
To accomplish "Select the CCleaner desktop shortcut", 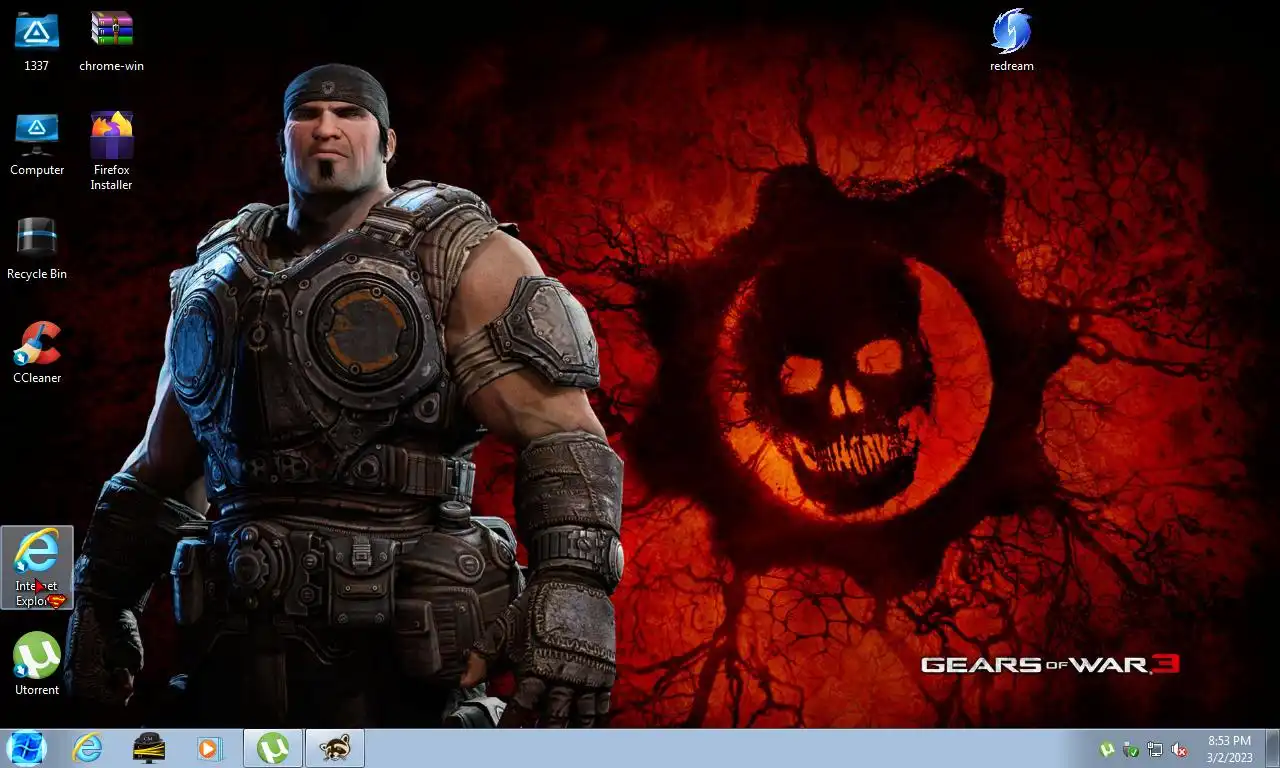I will [x=37, y=352].
